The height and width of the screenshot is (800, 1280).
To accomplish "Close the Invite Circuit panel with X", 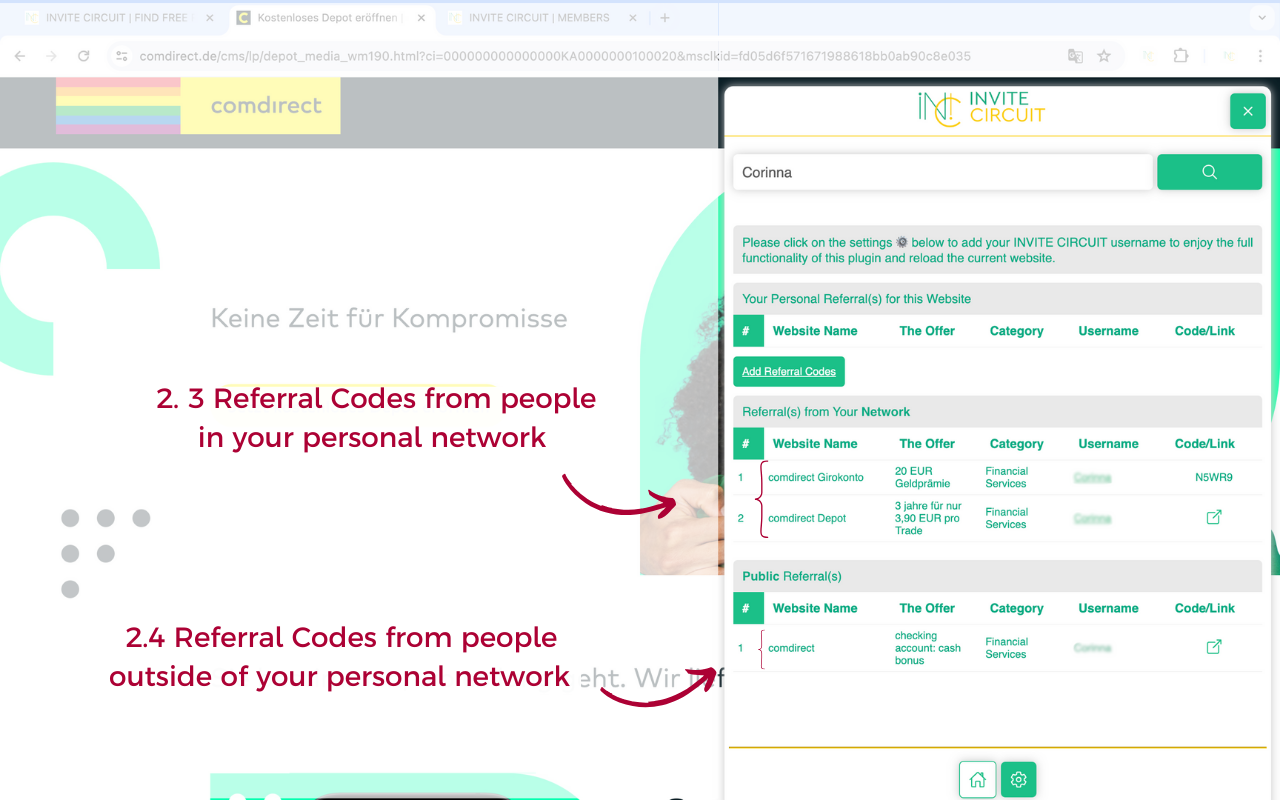I will pos(1247,111).
